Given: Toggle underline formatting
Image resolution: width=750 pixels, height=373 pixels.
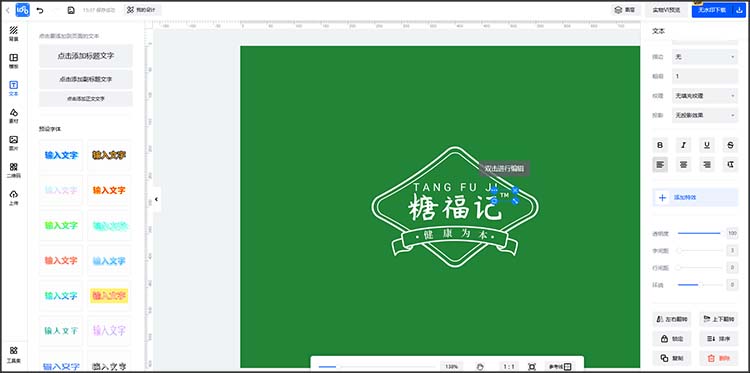Looking at the screenshot, I should pyautogui.click(x=707, y=145).
